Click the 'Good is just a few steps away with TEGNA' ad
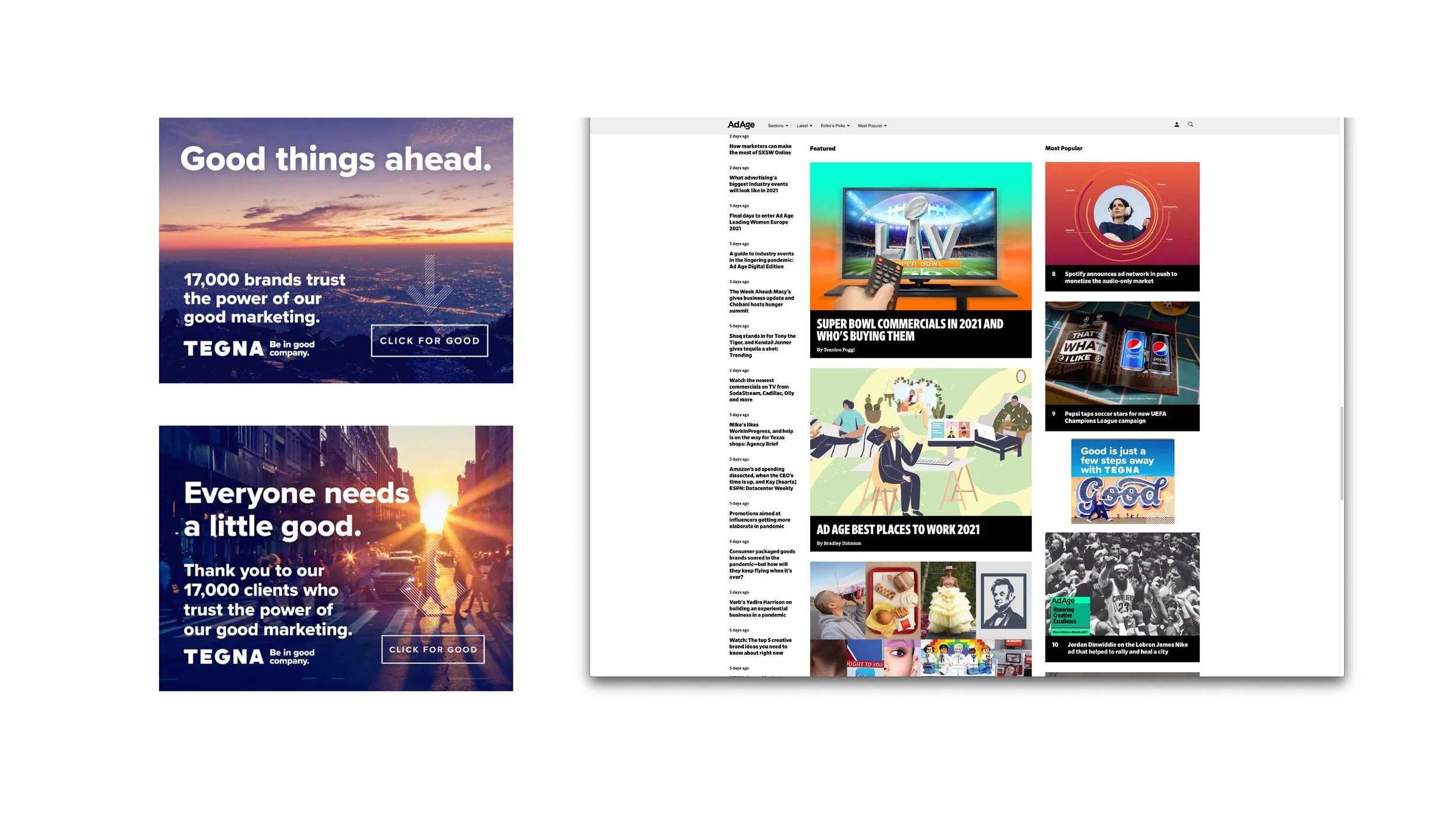 pos(1123,481)
